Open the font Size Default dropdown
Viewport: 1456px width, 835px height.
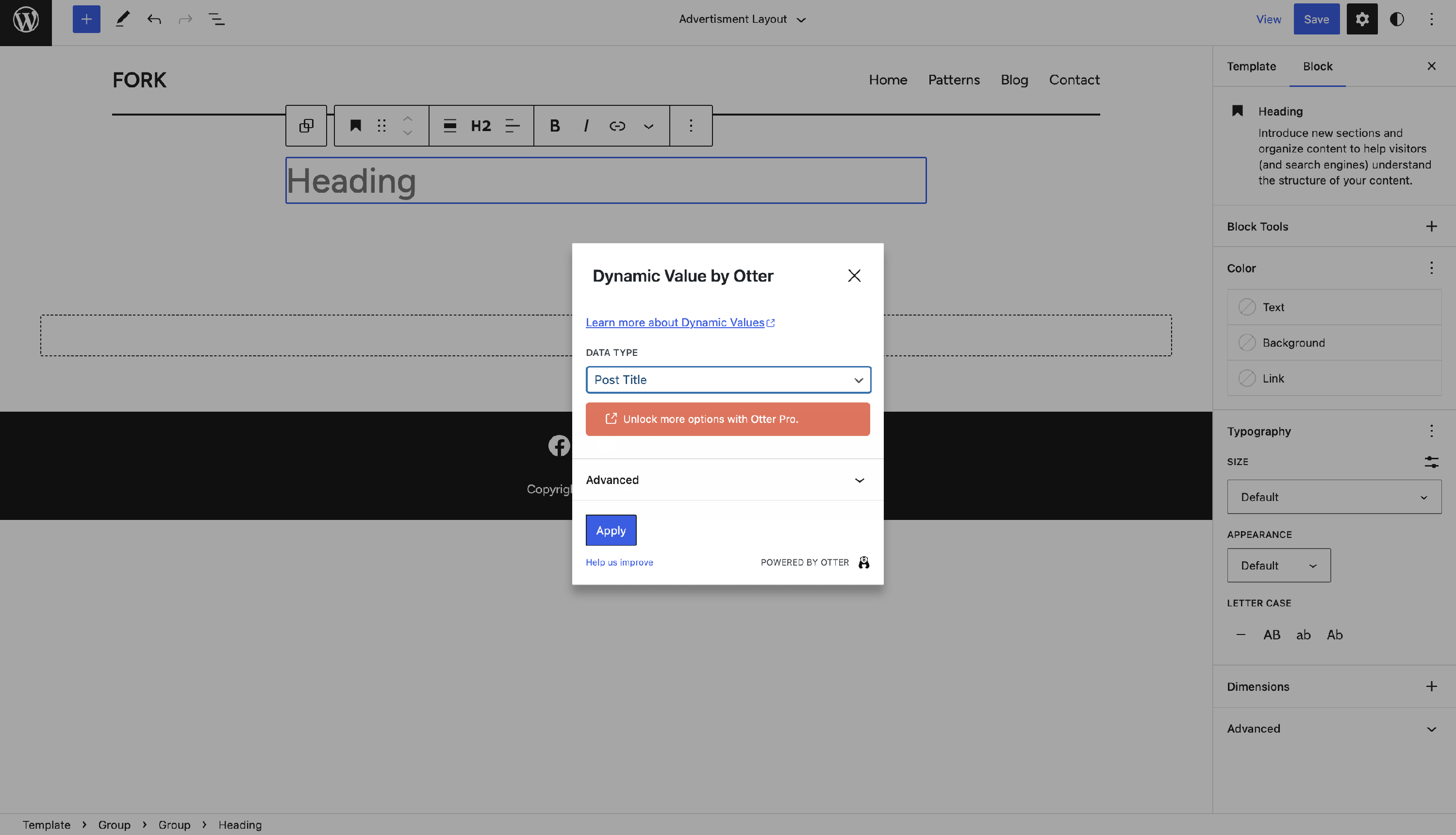[1333, 497]
